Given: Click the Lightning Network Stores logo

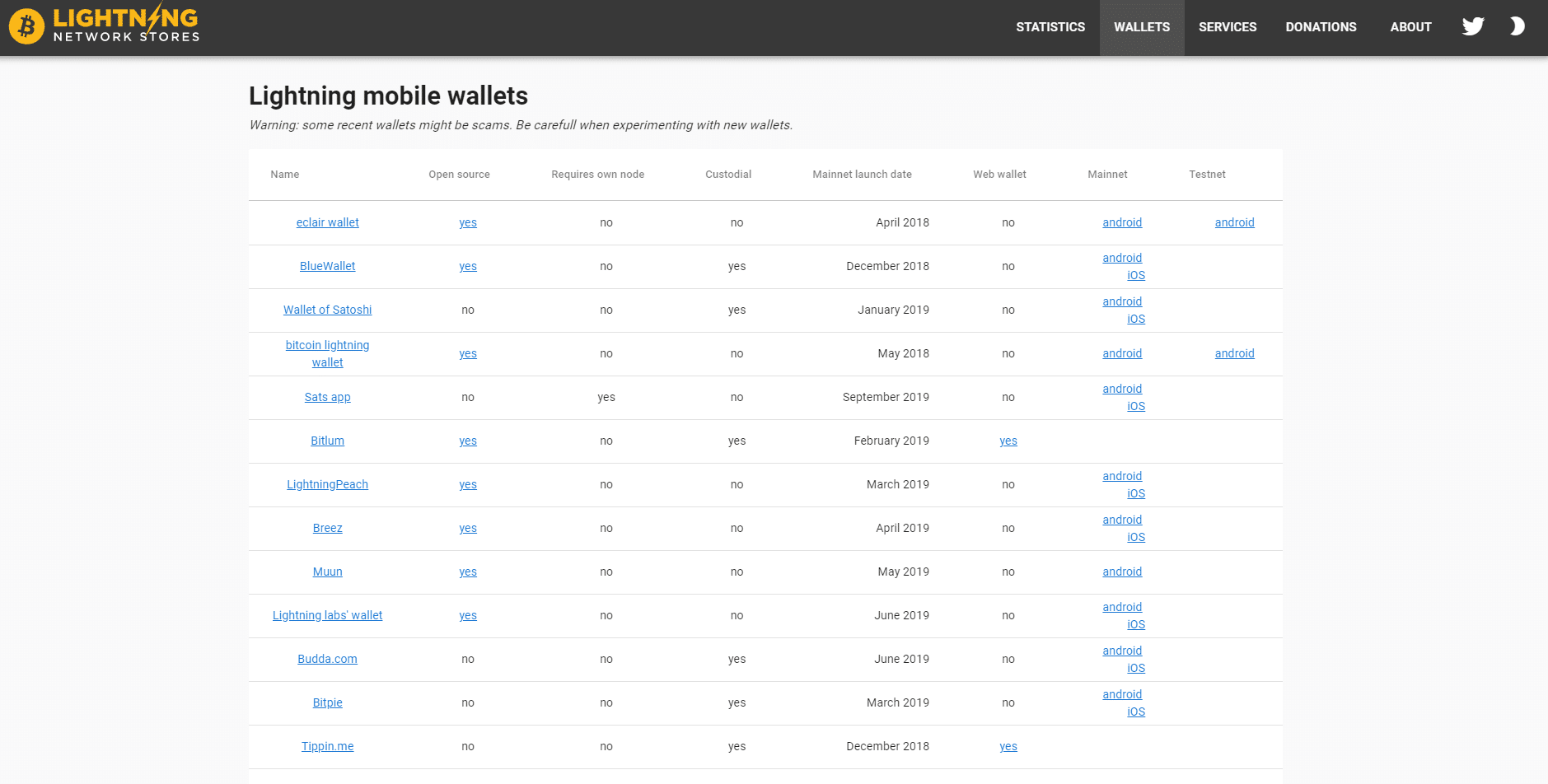Looking at the screenshot, I should coord(105,25).
